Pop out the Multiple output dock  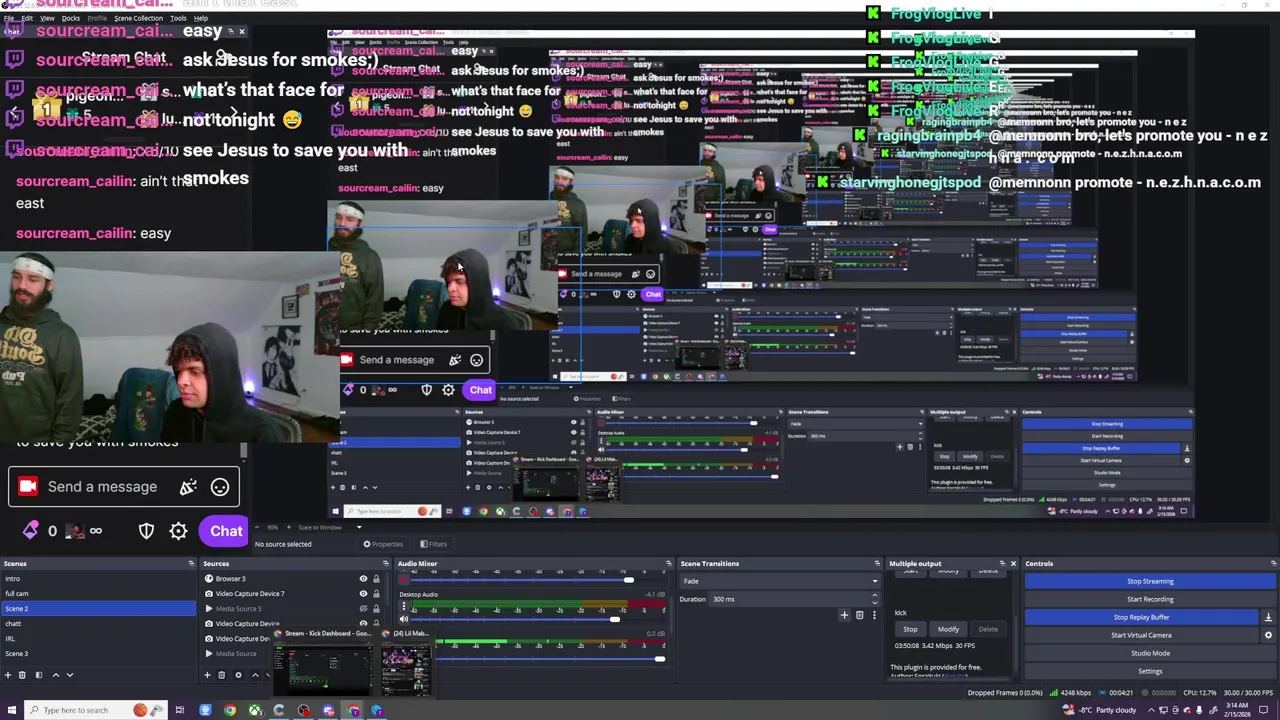tap(1002, 563)
